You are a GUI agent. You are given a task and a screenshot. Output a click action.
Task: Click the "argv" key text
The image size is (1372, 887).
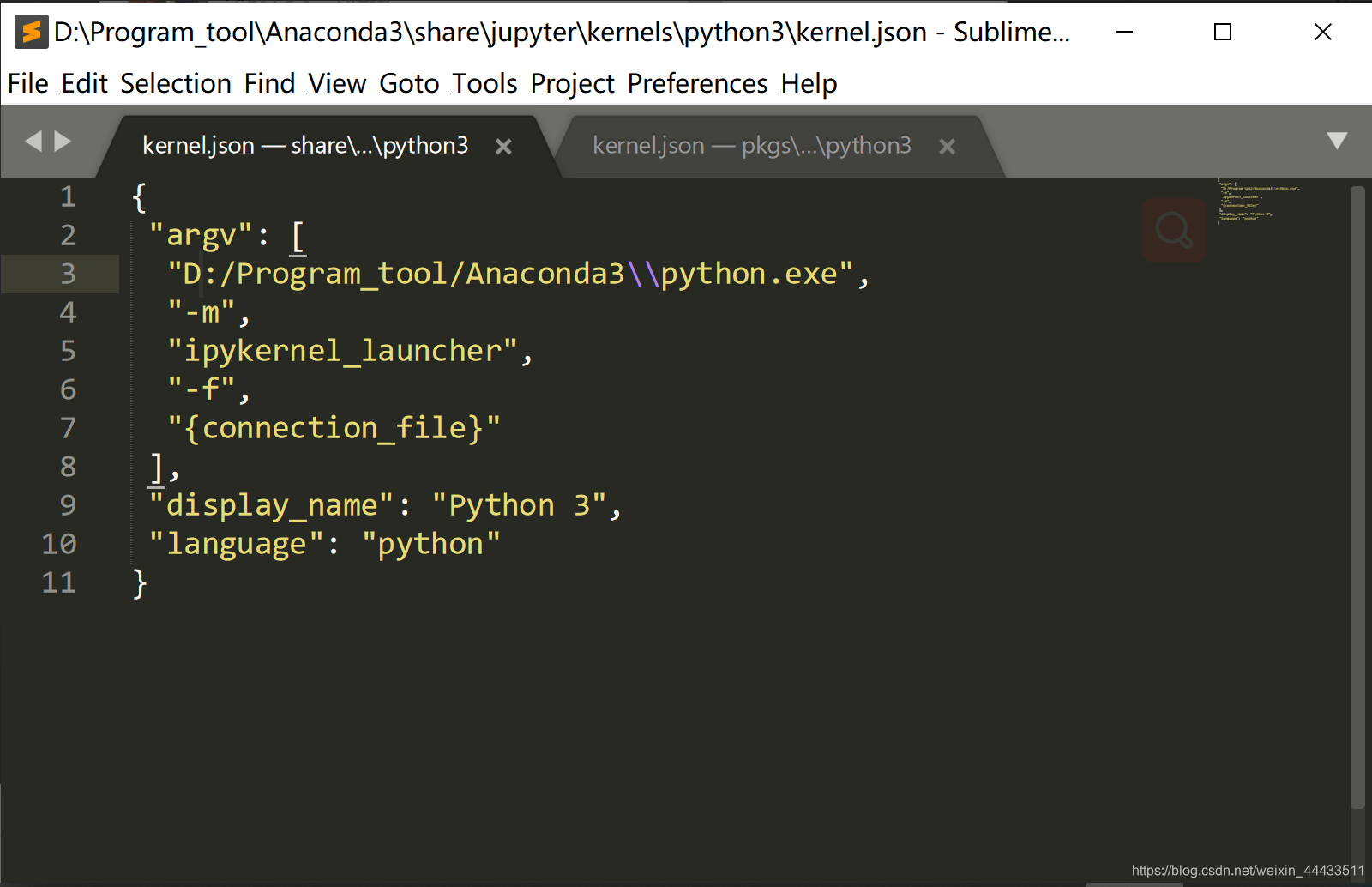tap(201, 235)
